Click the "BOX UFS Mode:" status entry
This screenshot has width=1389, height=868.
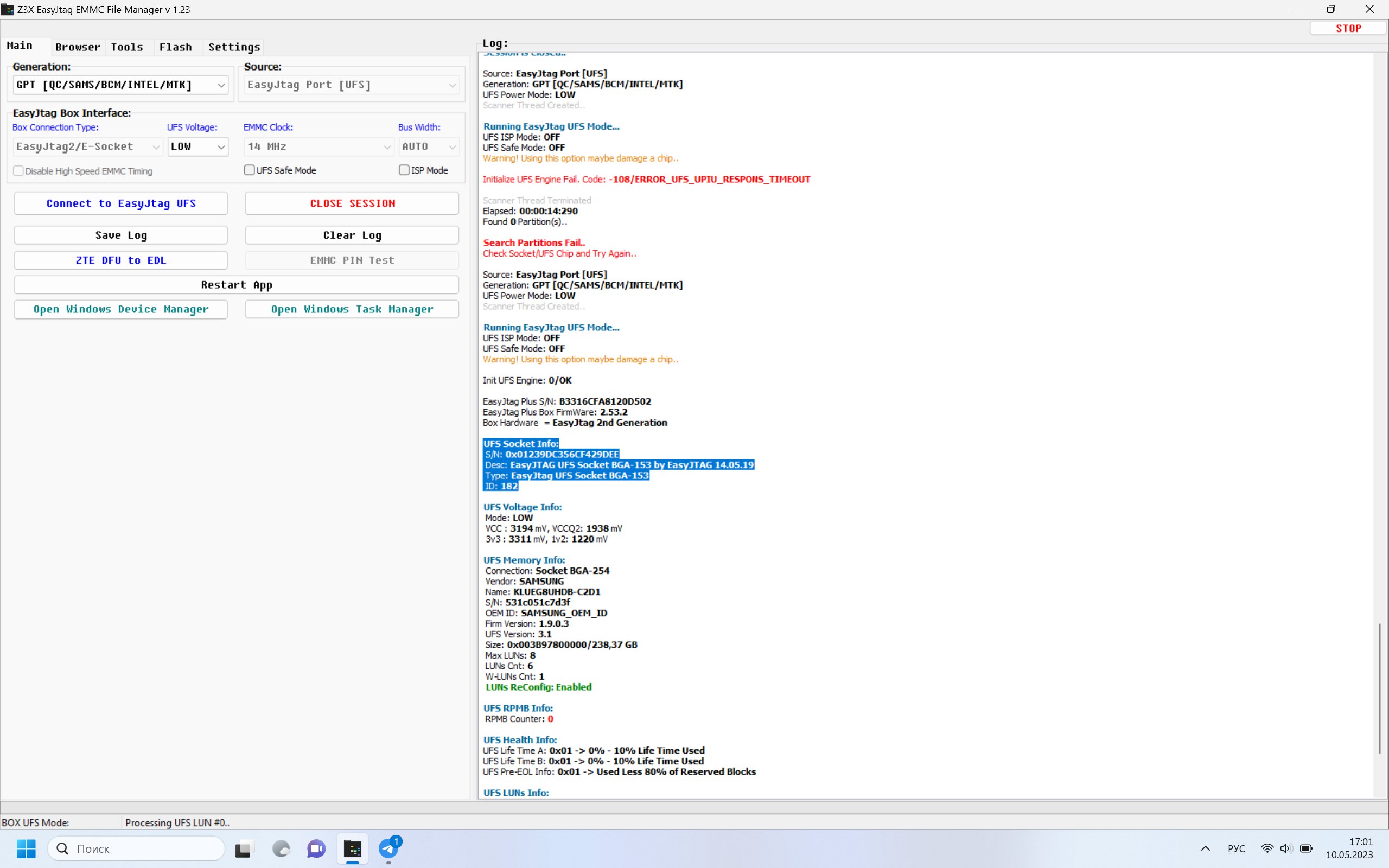tap(36, 822)
